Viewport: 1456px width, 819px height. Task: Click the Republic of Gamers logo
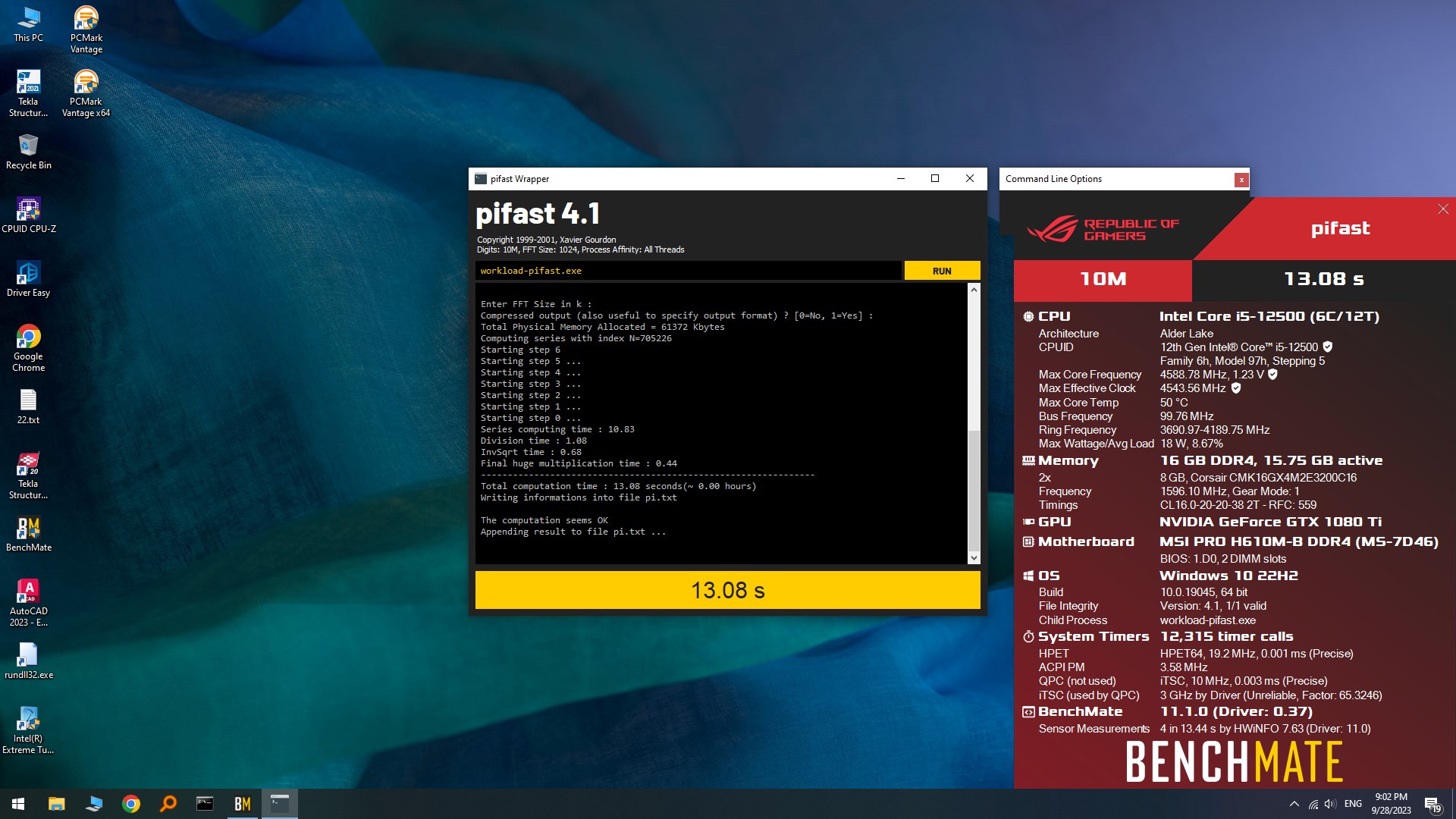pyautogui.click(x=1103, y=229)
